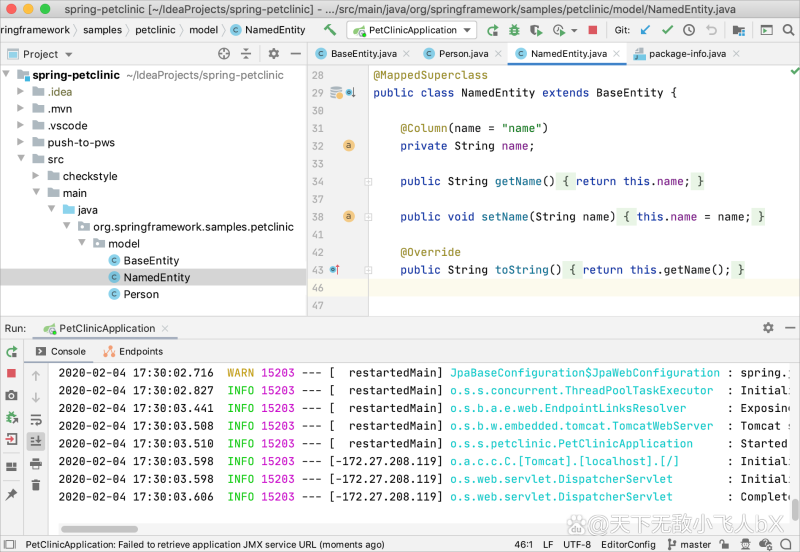Open Git history clock icon

(x=689, y=30)
